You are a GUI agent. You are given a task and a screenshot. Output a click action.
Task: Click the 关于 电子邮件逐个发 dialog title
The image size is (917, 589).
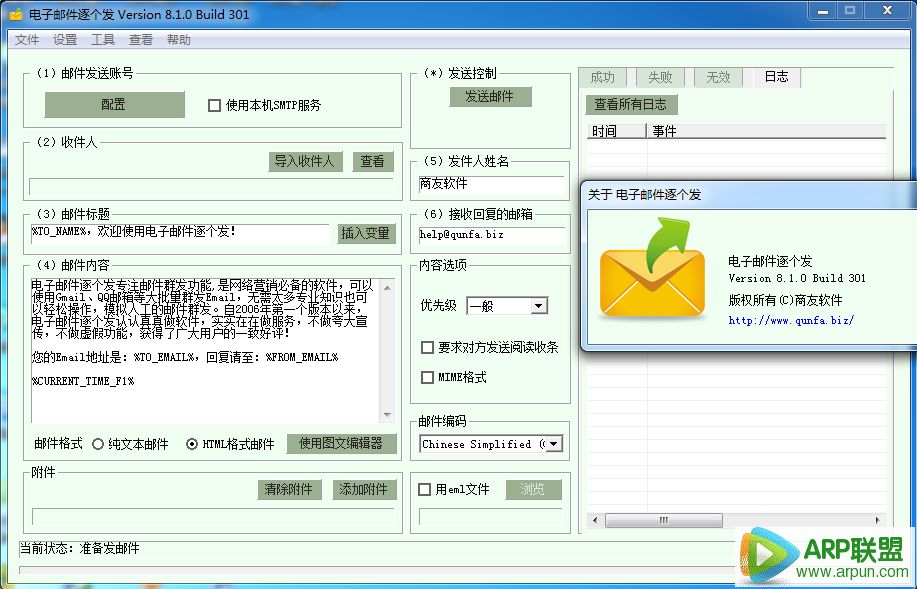coord(644,195)
